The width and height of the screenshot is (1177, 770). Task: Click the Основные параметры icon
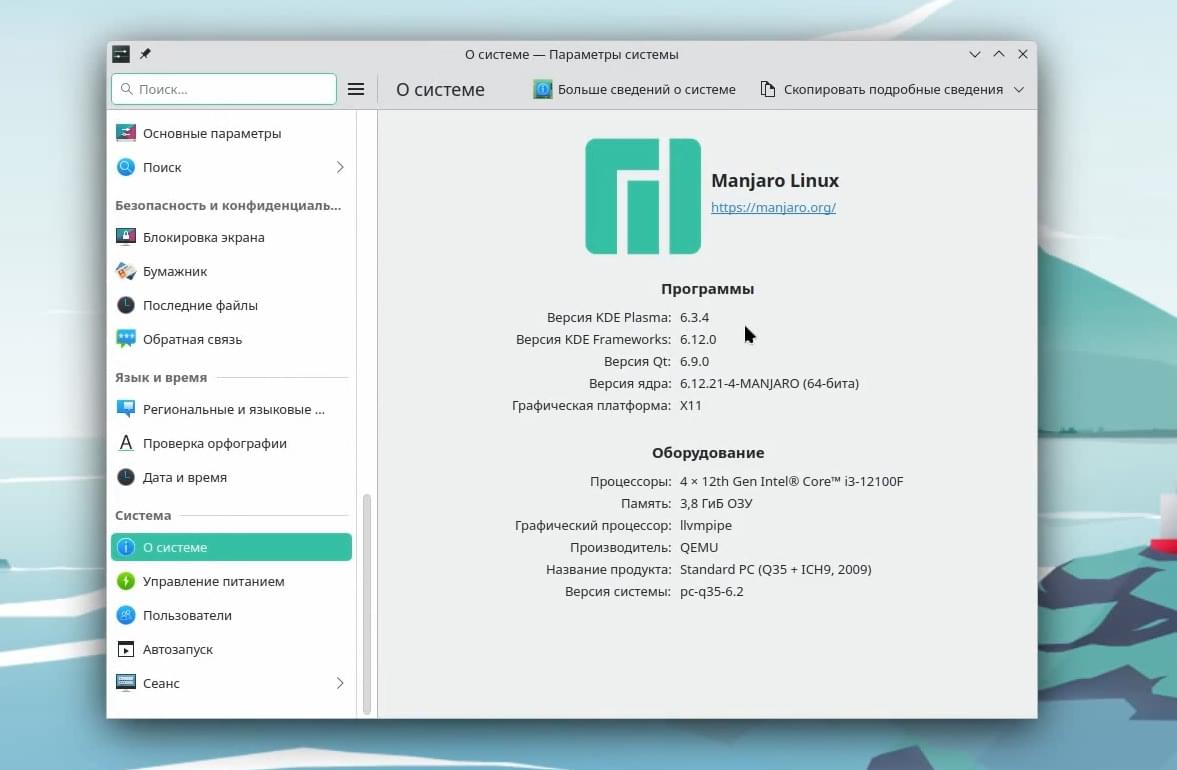125,133
